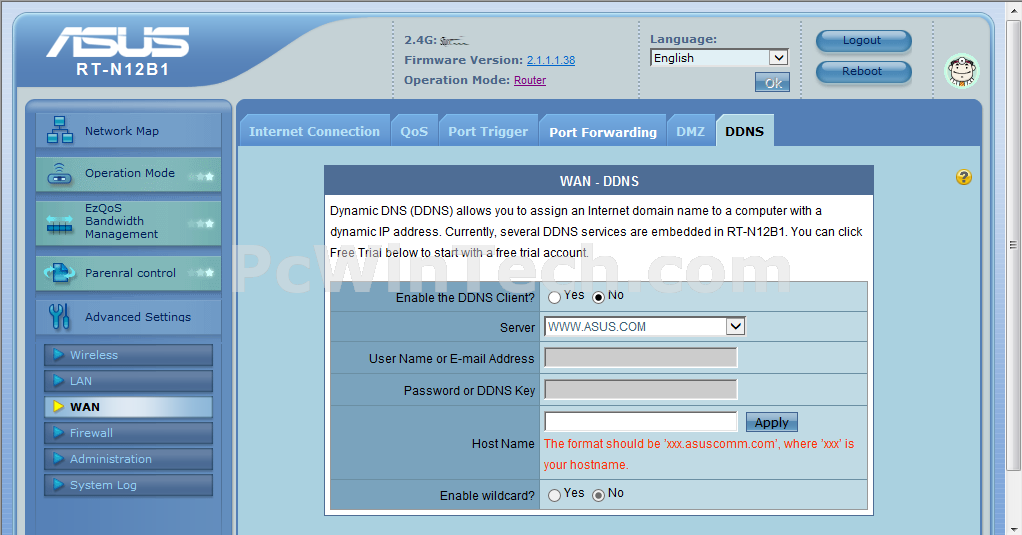Switch to the Port Forwarding tab

(603, 132)
